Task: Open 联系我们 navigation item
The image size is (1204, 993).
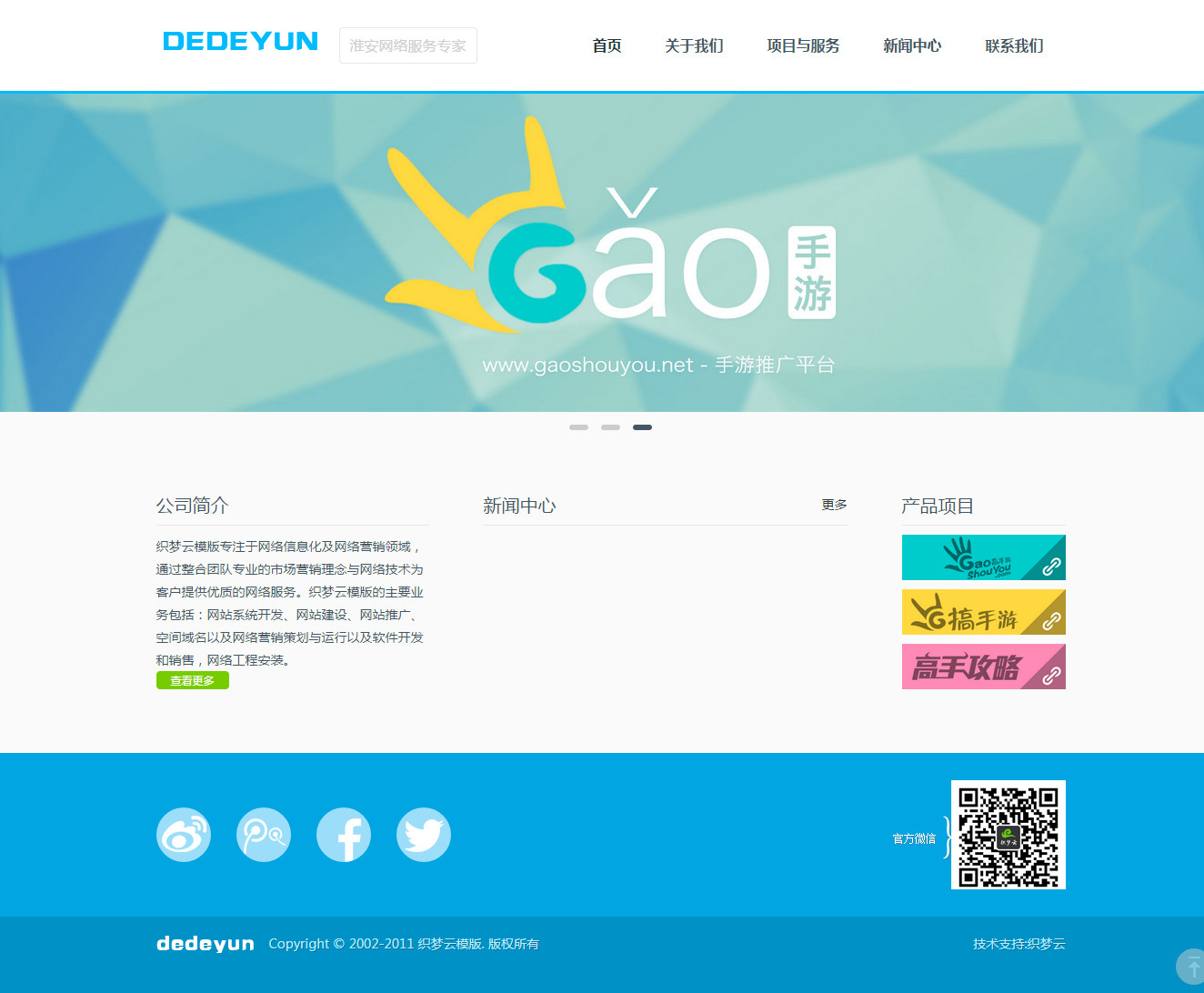Action: [x=1014, y=46]
